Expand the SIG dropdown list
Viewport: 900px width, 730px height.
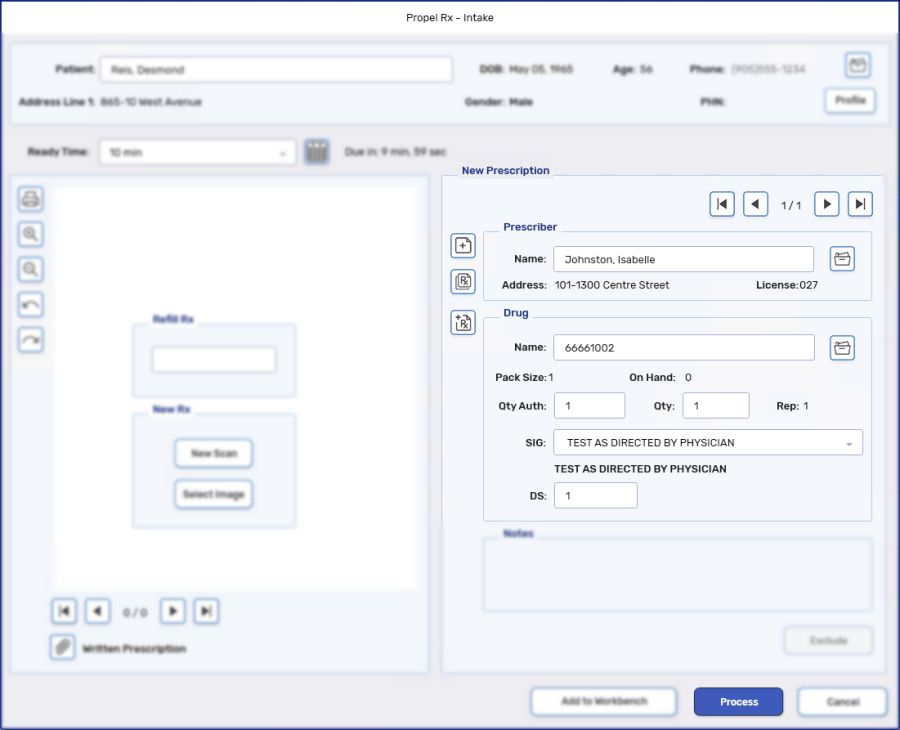click(849, 443)
